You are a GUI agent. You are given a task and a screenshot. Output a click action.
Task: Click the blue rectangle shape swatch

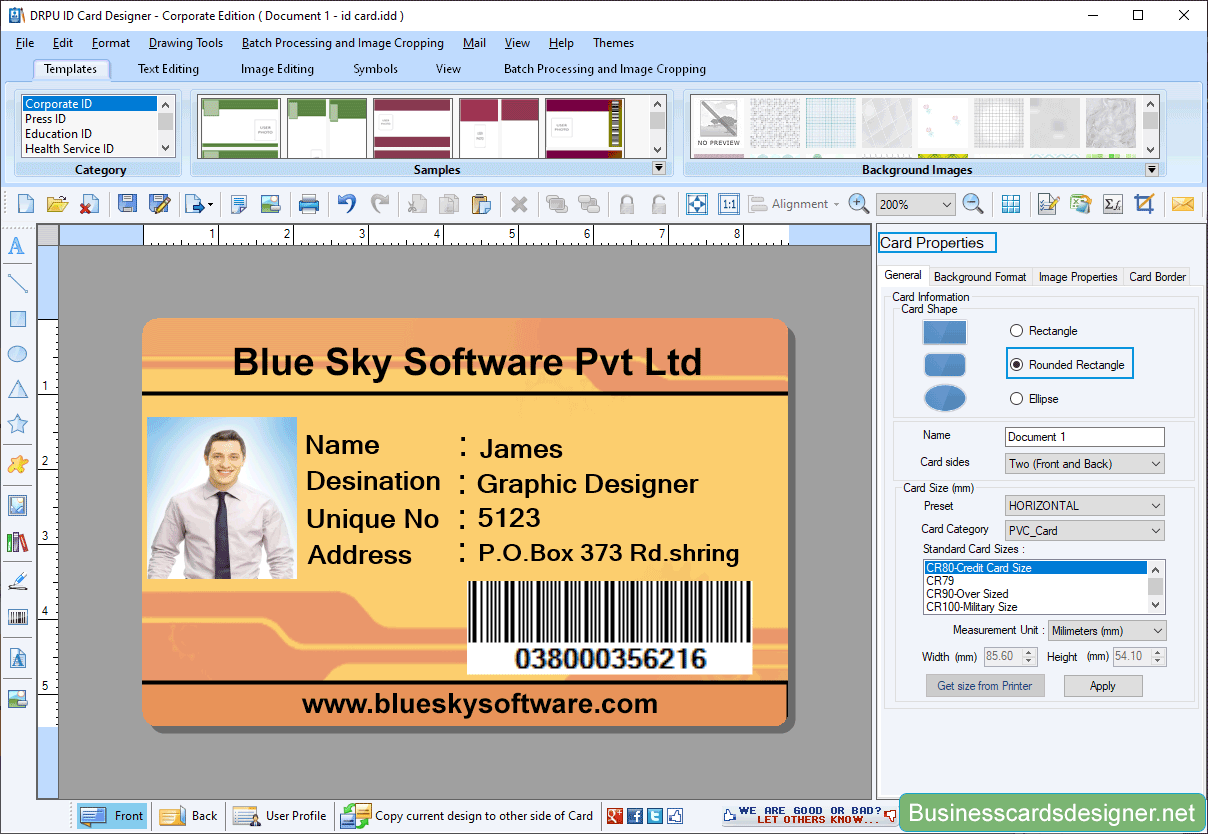[945, 332]
